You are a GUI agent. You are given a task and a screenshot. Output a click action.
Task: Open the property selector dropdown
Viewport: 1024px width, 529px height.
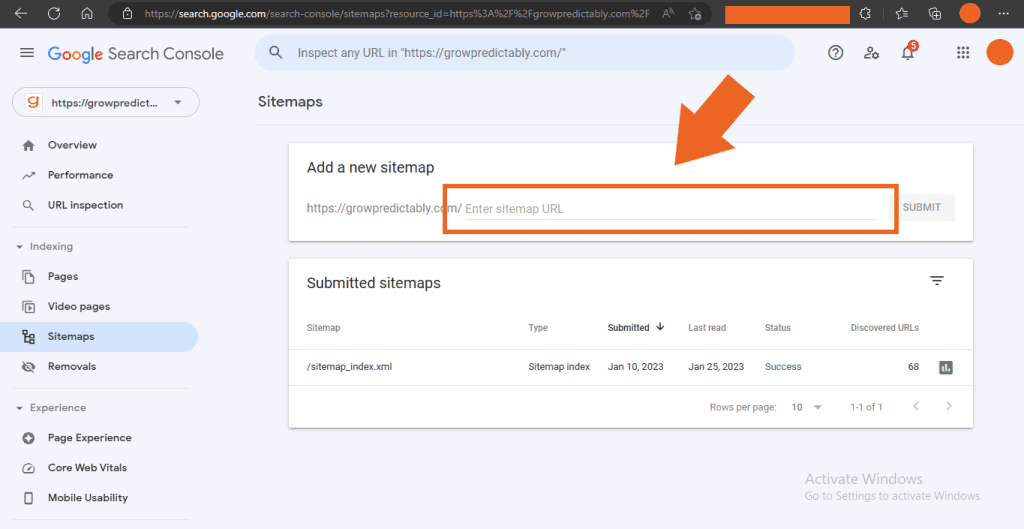coord(106,103)
